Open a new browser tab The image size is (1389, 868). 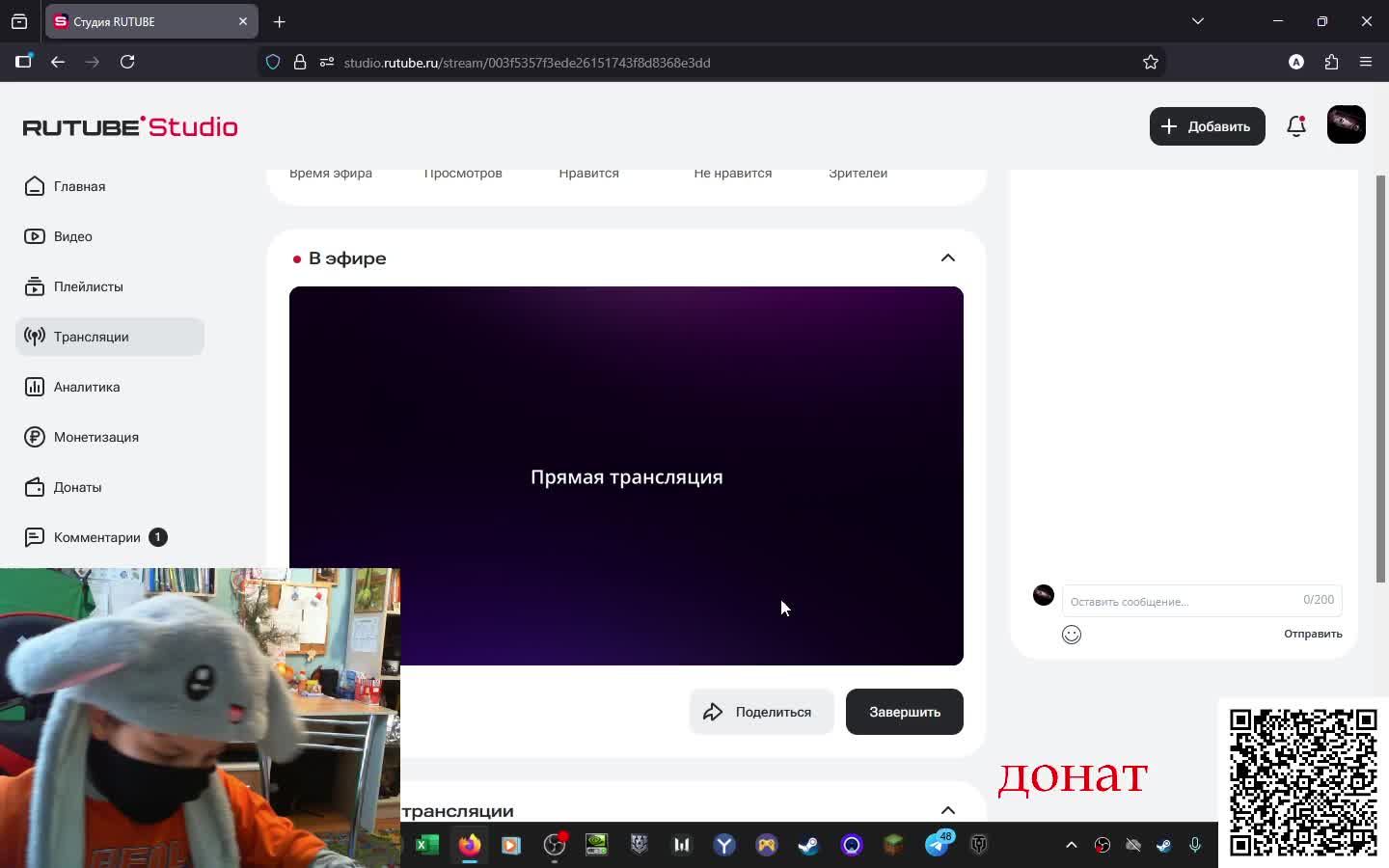279,21
